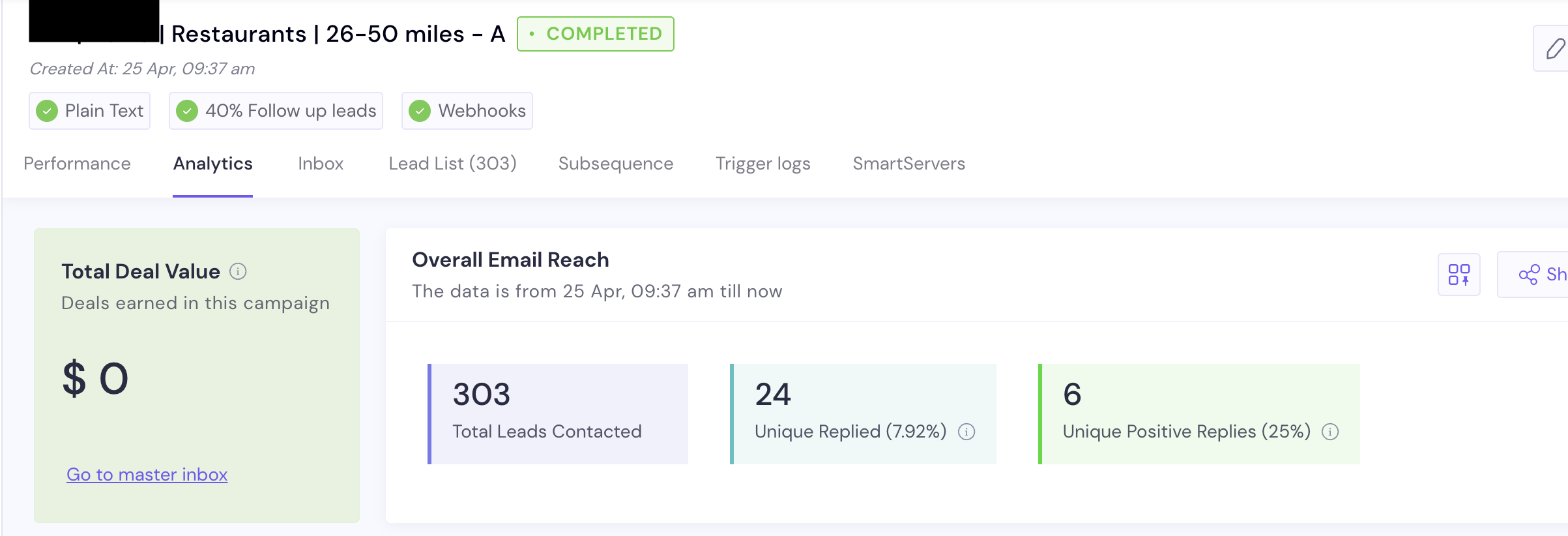Switch to the Inbox tab
Screen dimensions: 1568x536
click(x=321, y=164)
